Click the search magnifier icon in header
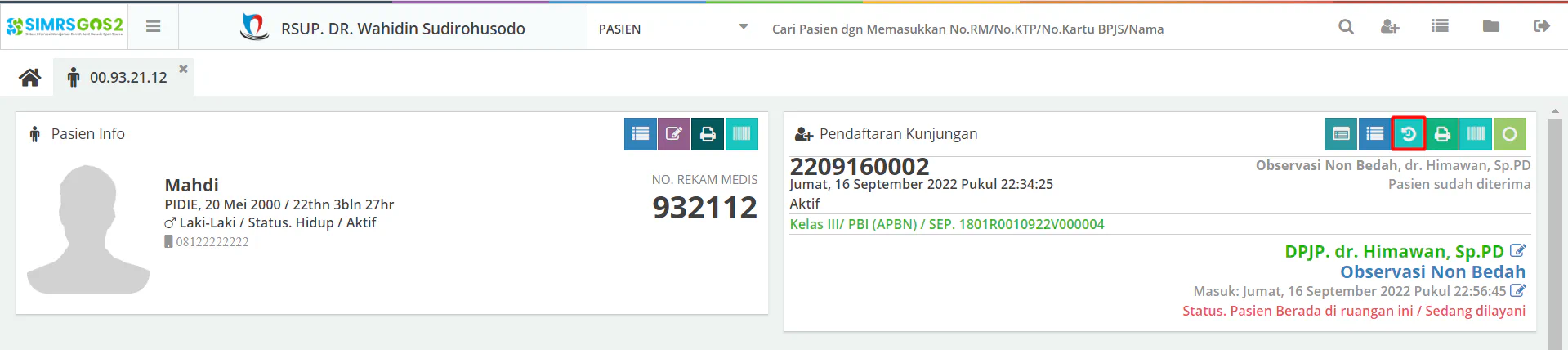The width and height of the screenshot is (1568, 350). click(x=1346, y=27)
